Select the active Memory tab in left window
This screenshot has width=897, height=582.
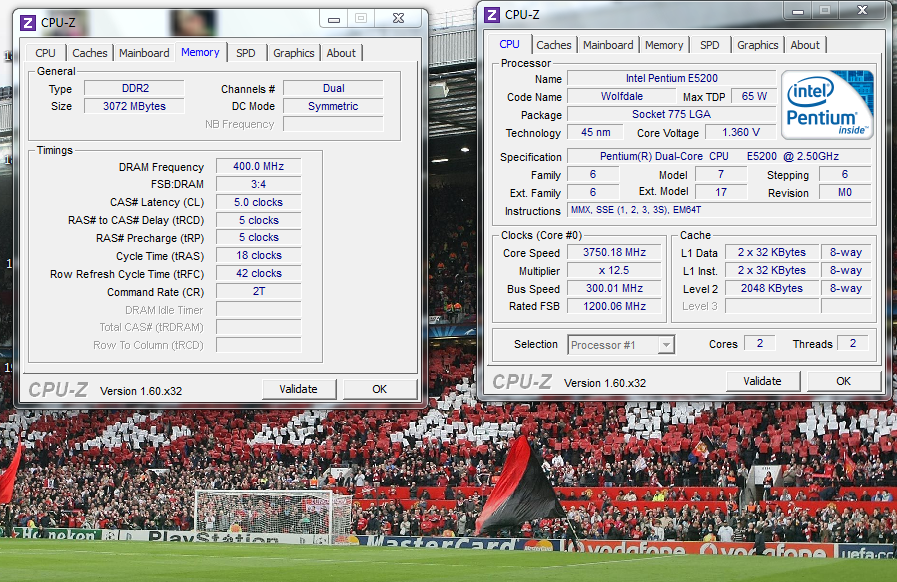200,52
